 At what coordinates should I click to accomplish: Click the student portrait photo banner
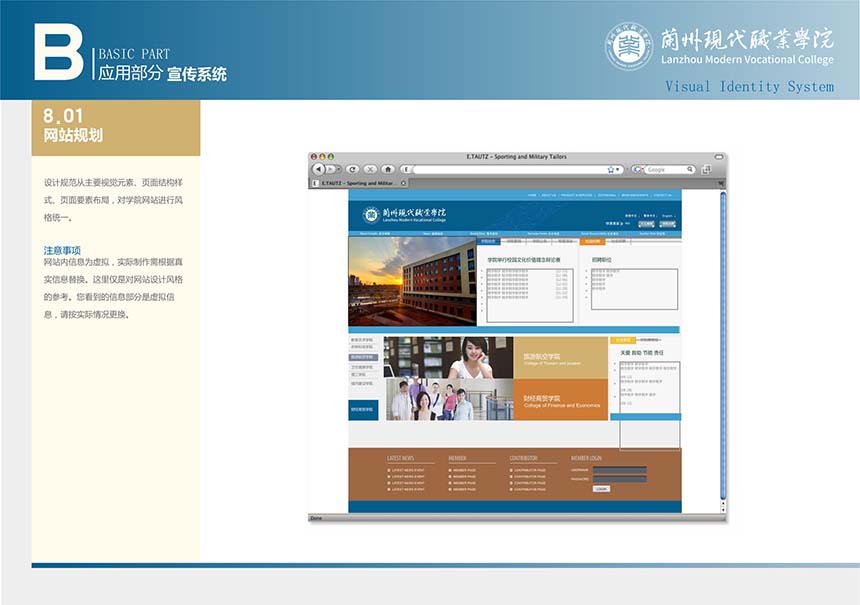[x=448, y=378]
